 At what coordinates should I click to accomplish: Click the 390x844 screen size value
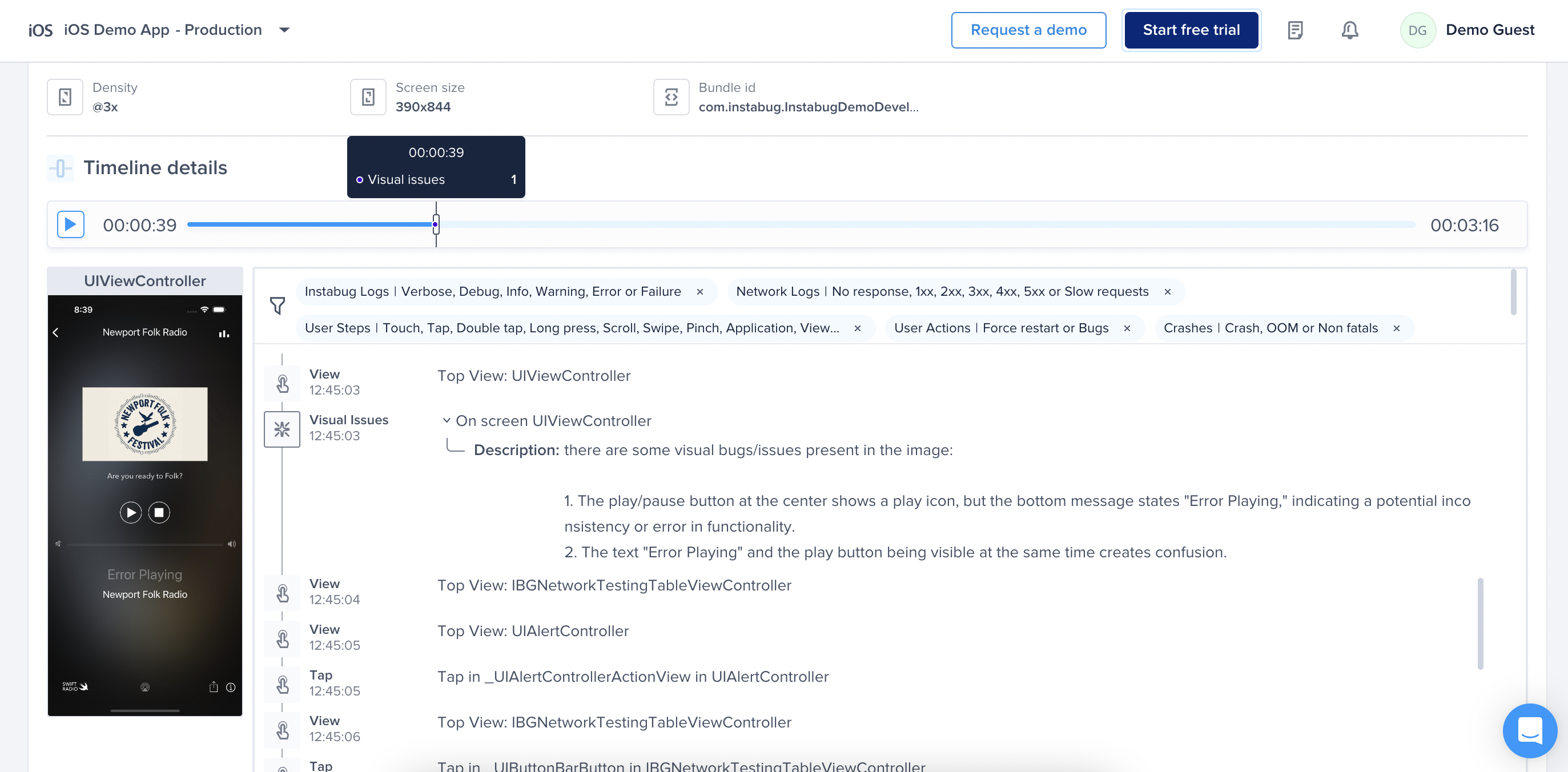(423, 107)
